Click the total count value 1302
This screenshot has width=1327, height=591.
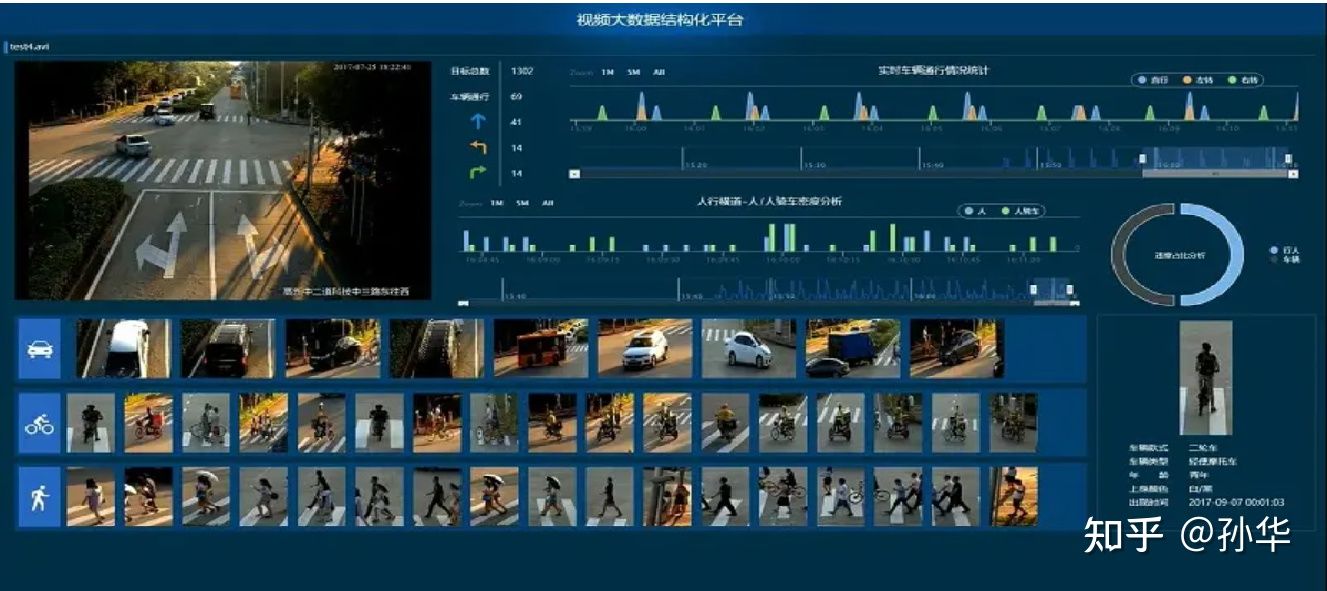[x=522, y=72]
